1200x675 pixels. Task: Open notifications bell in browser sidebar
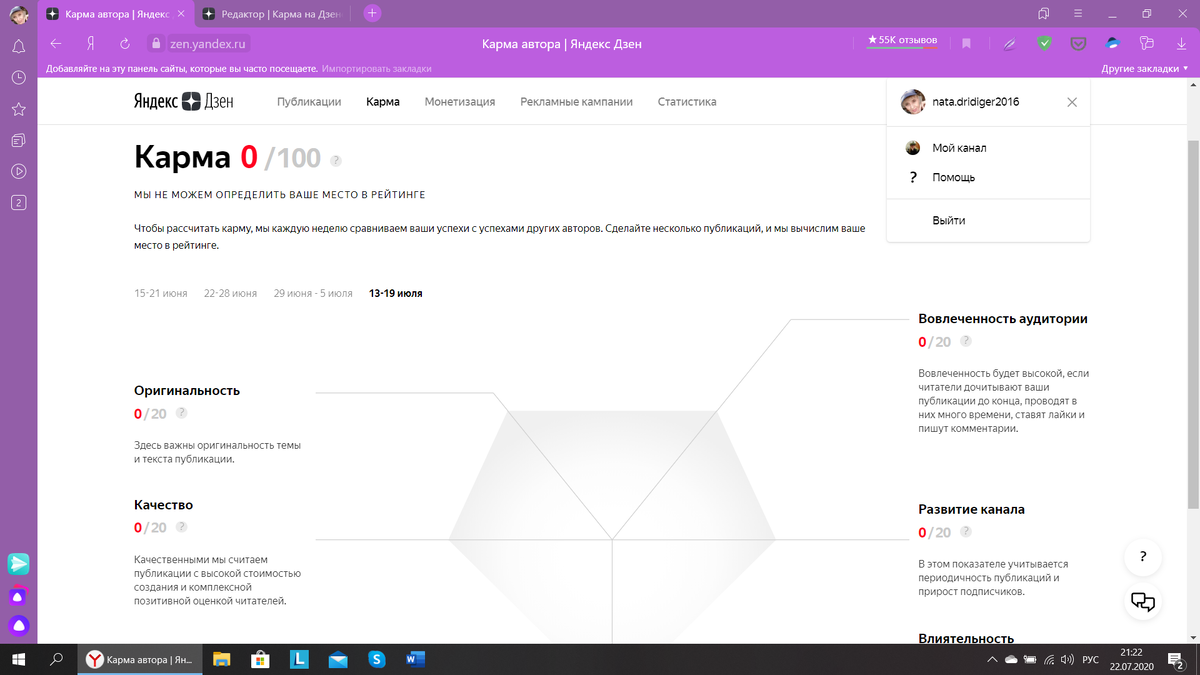click(18, 46)
